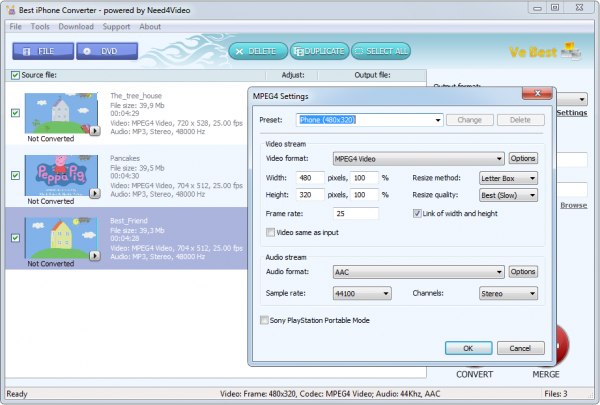Select The_tree_house video thumbnail

[61, 113]
